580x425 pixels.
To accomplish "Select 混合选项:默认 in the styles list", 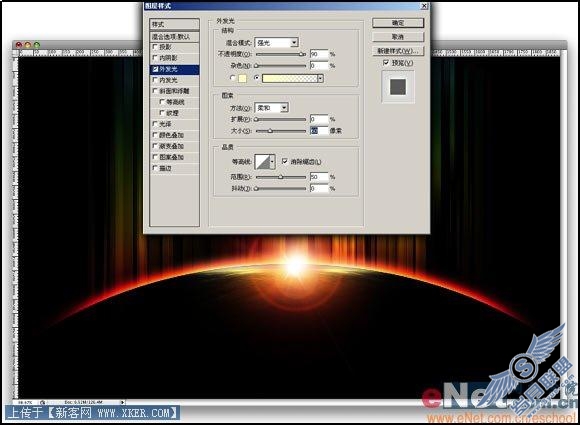I will point(174,37).
